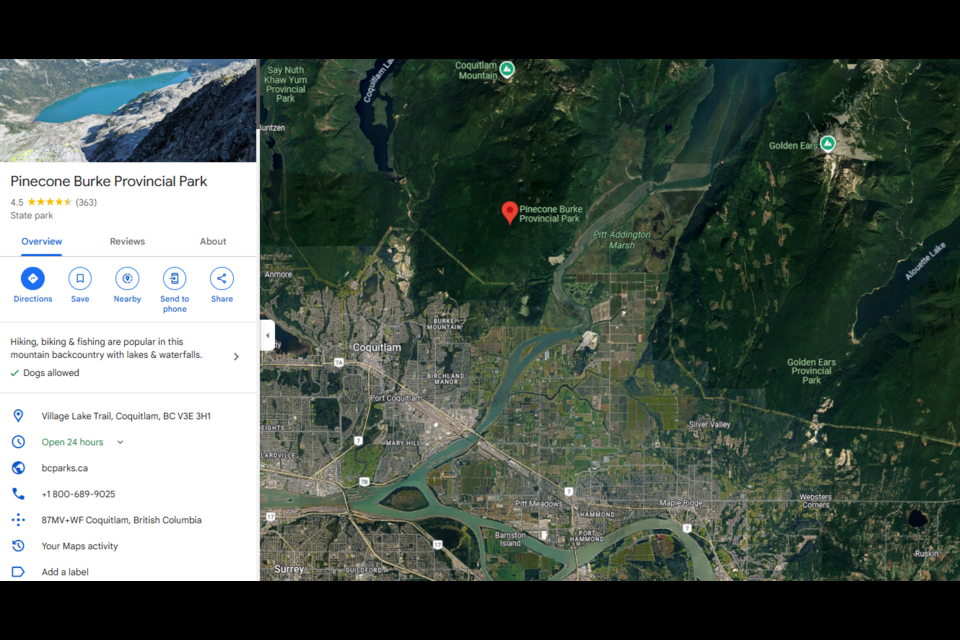Click the Websters Corners map label
The image size is (960, 640).
point(816,501)
